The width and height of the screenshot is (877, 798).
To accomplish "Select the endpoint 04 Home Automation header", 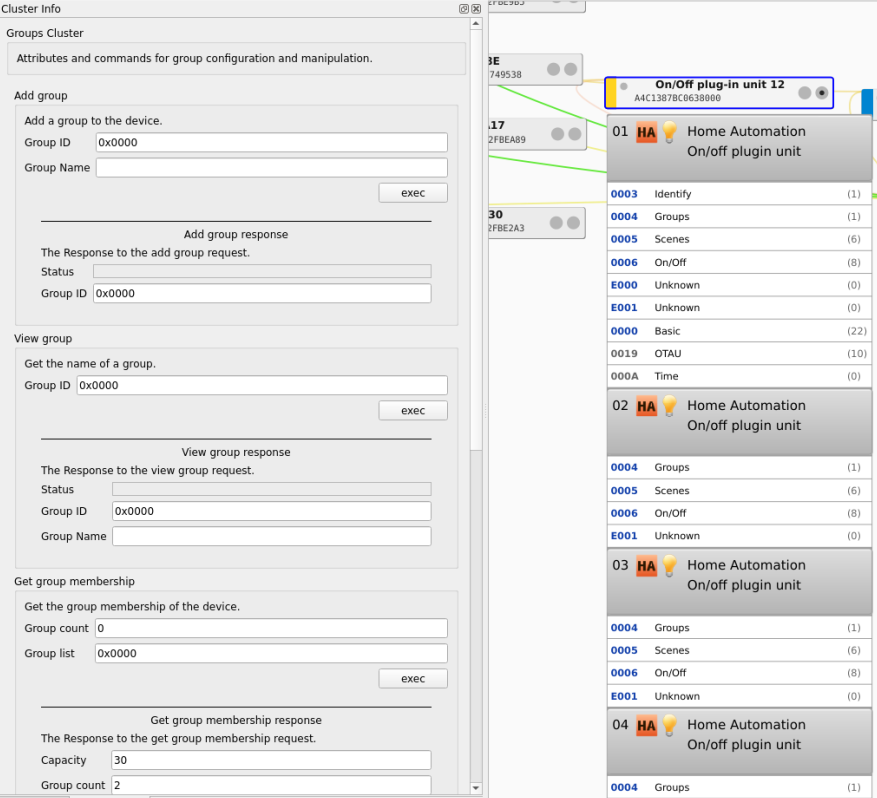I will click(x=739, y=742).
